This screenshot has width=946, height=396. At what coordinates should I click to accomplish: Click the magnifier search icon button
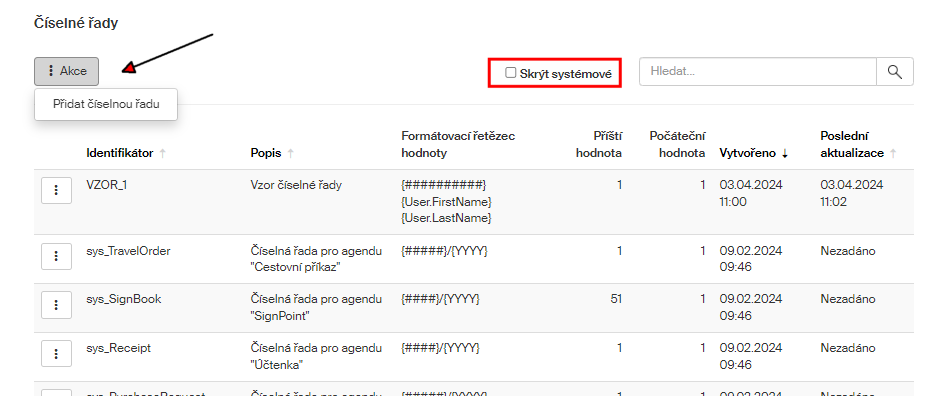[895, 71]
